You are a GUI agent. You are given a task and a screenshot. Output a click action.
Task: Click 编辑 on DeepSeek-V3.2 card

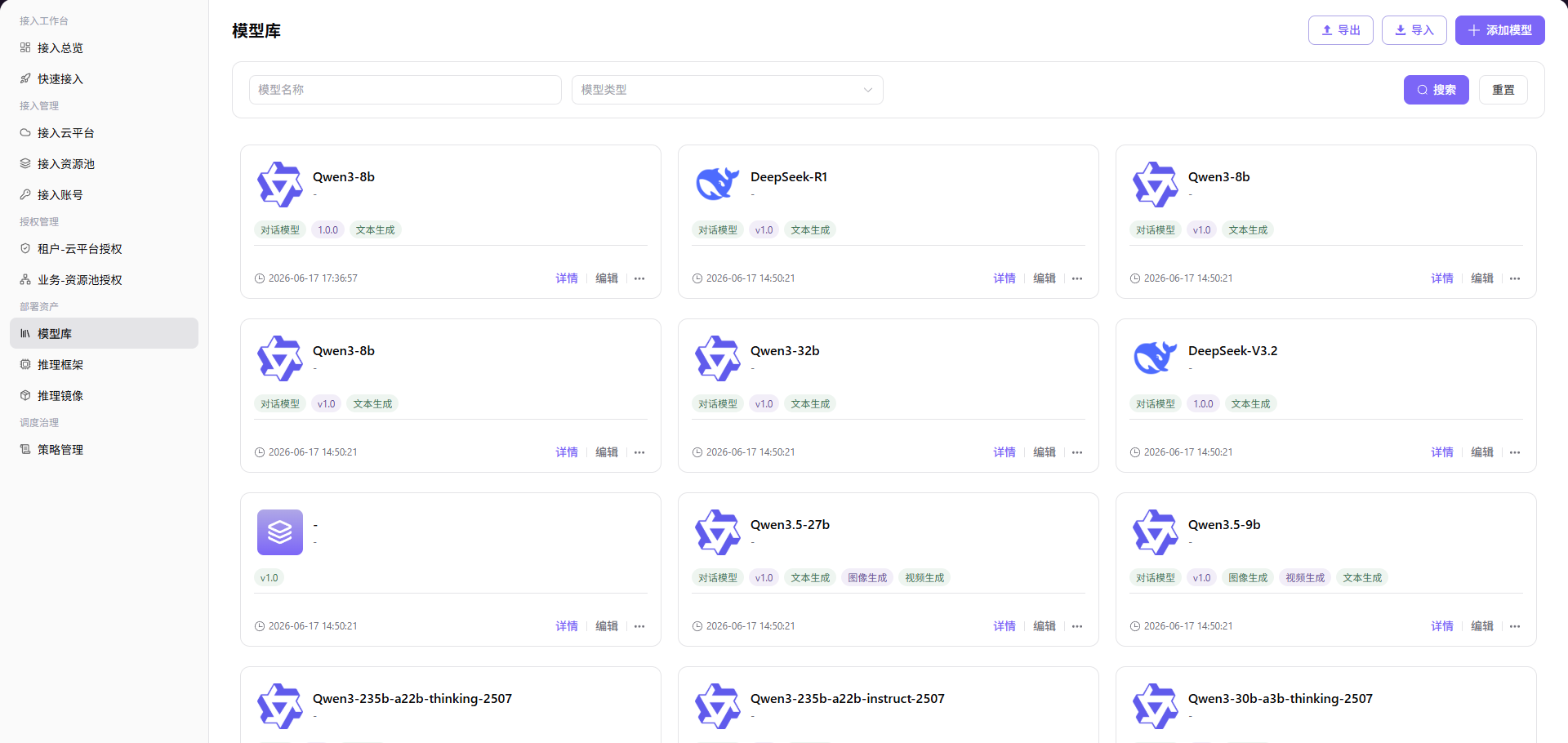[1482, 452]
